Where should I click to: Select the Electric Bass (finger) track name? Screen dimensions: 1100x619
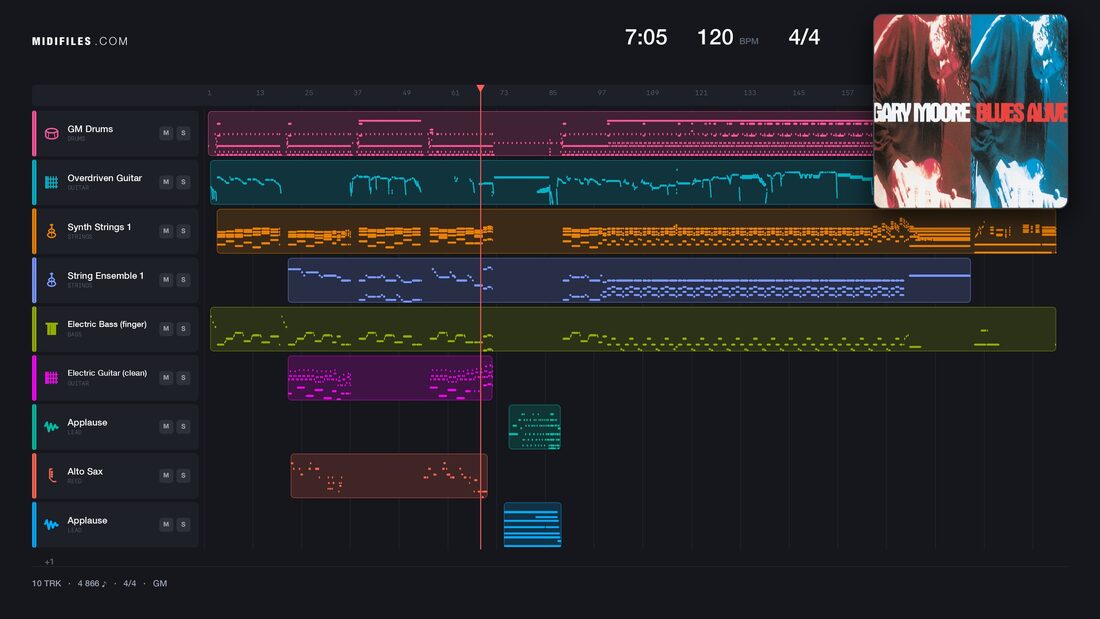(x=107, y=324)
